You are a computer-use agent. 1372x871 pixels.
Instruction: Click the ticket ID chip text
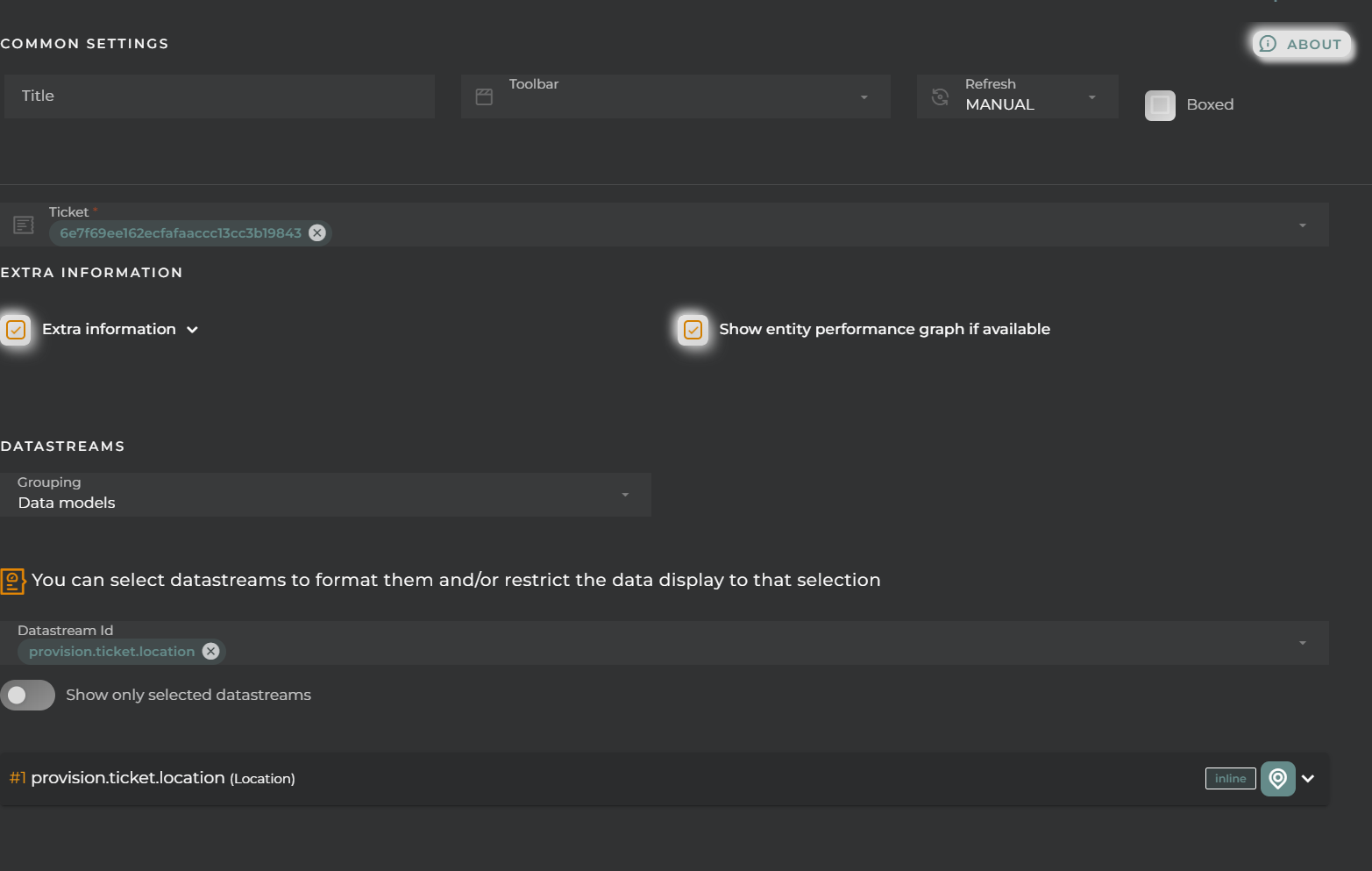pos(181,233)
